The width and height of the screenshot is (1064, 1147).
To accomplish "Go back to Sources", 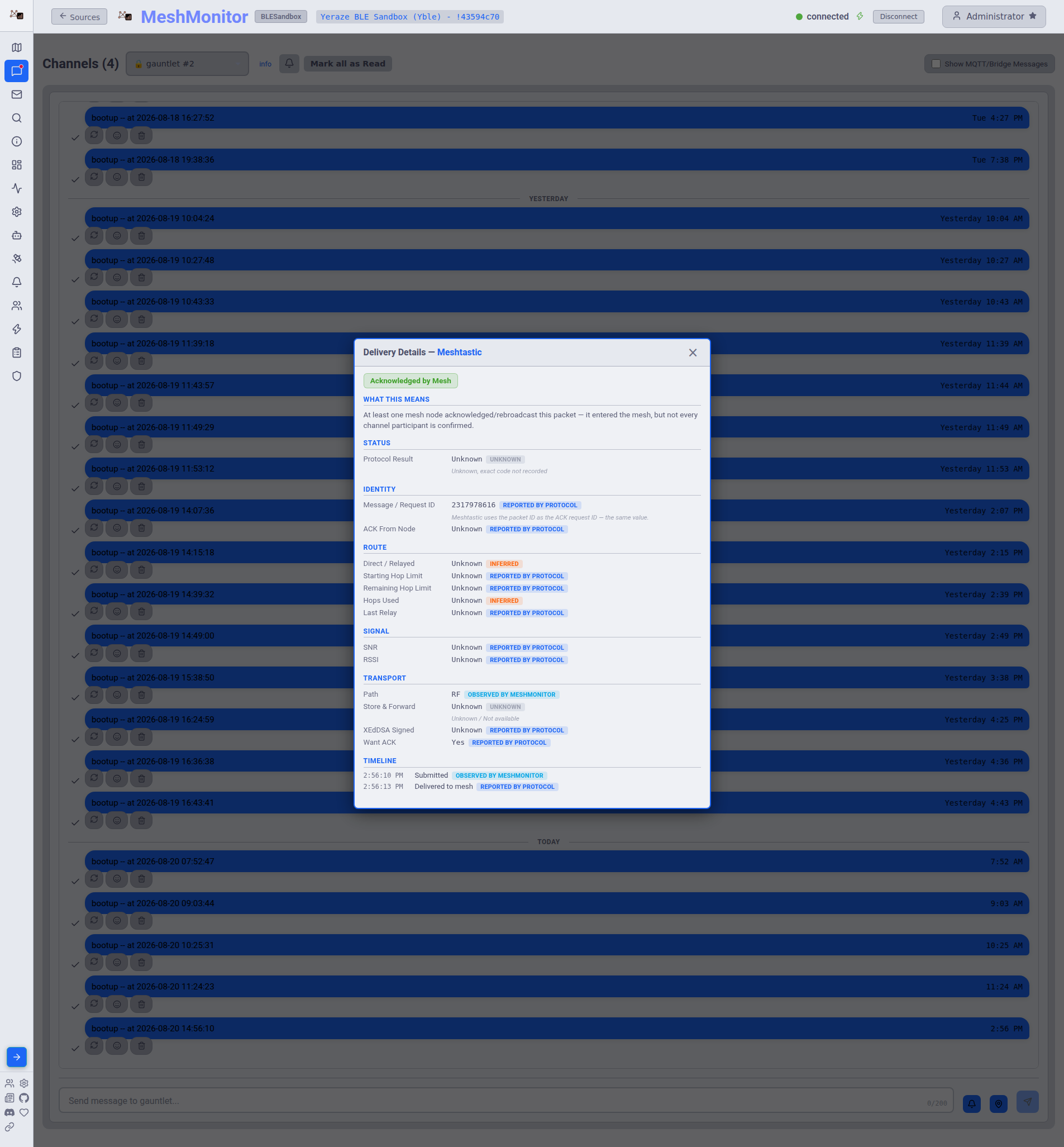I will [x=79, y=17].
